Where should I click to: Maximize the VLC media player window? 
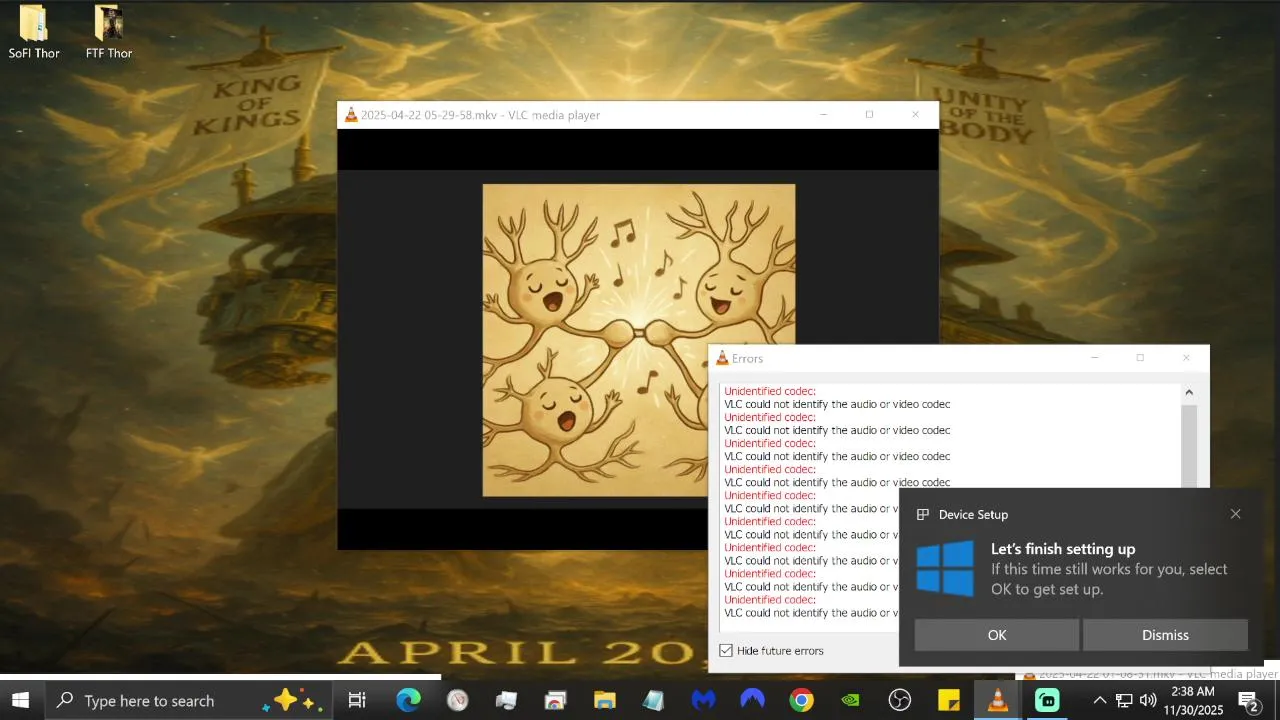pyautogui.click(x=869, y=115)
